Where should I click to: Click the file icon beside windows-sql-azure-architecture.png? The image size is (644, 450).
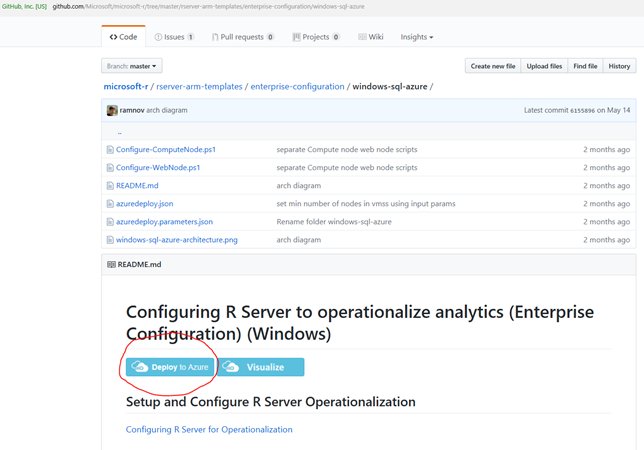110,240
